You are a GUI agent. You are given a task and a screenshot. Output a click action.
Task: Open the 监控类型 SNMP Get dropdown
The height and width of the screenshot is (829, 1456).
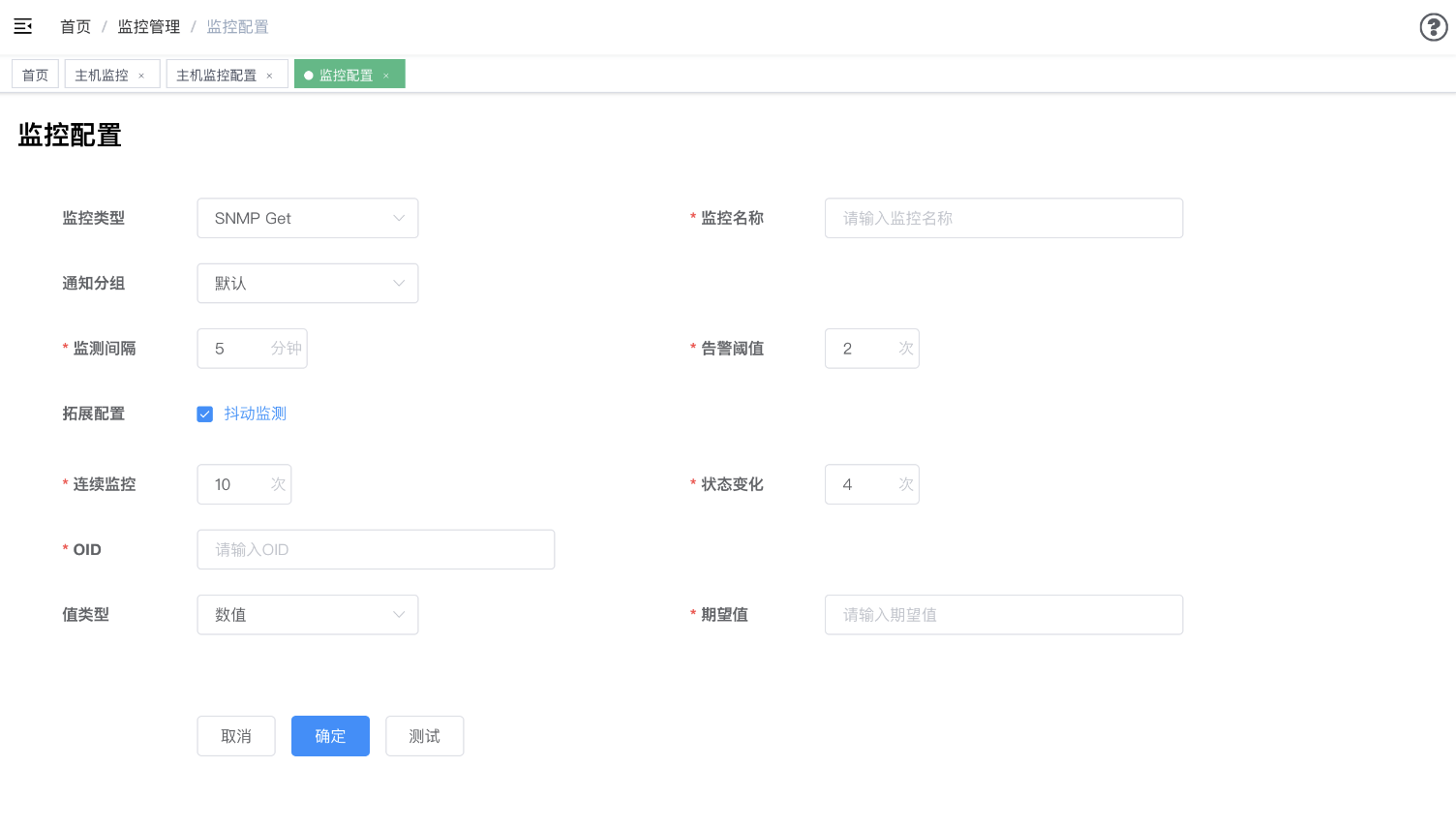[308, 218]
